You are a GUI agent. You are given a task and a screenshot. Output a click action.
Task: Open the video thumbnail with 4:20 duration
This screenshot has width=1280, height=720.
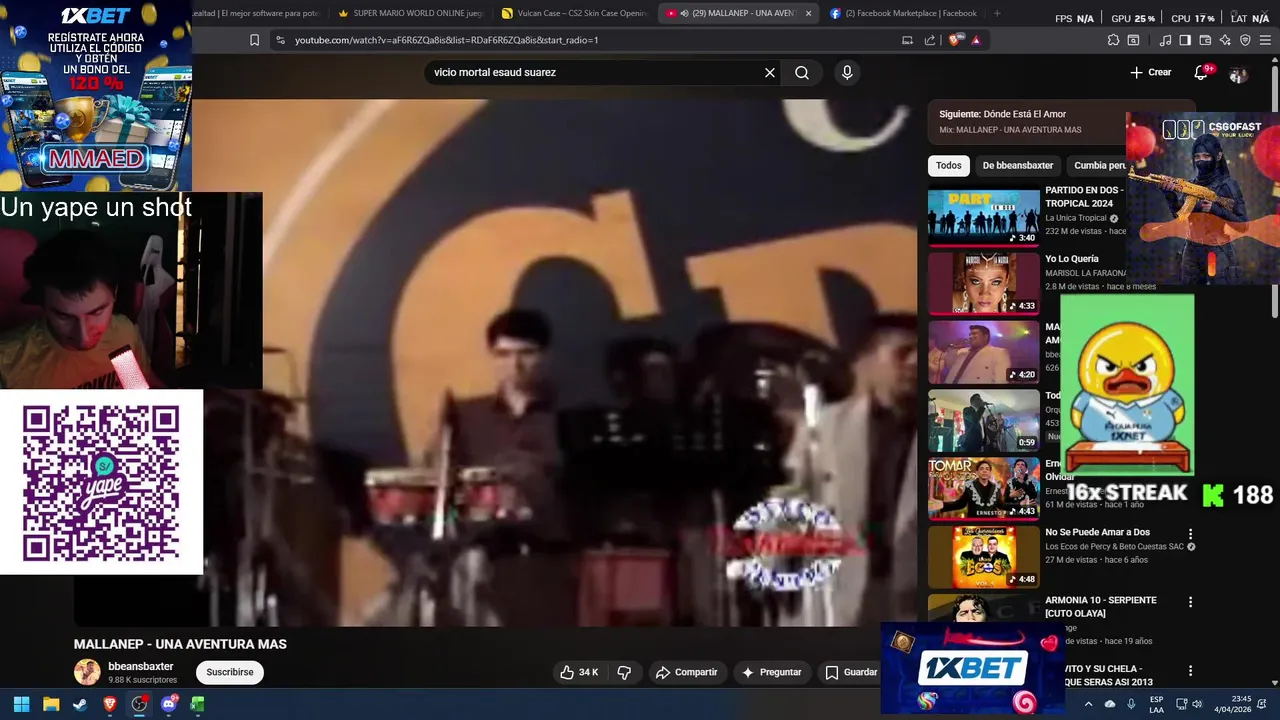point(984,352)
